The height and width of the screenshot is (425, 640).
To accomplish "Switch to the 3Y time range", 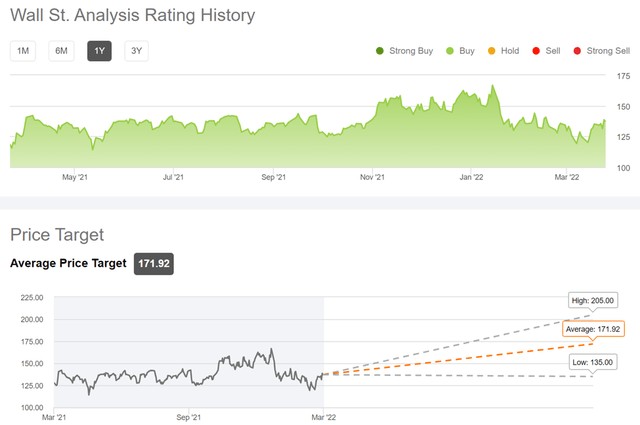I will click(136, 52).
